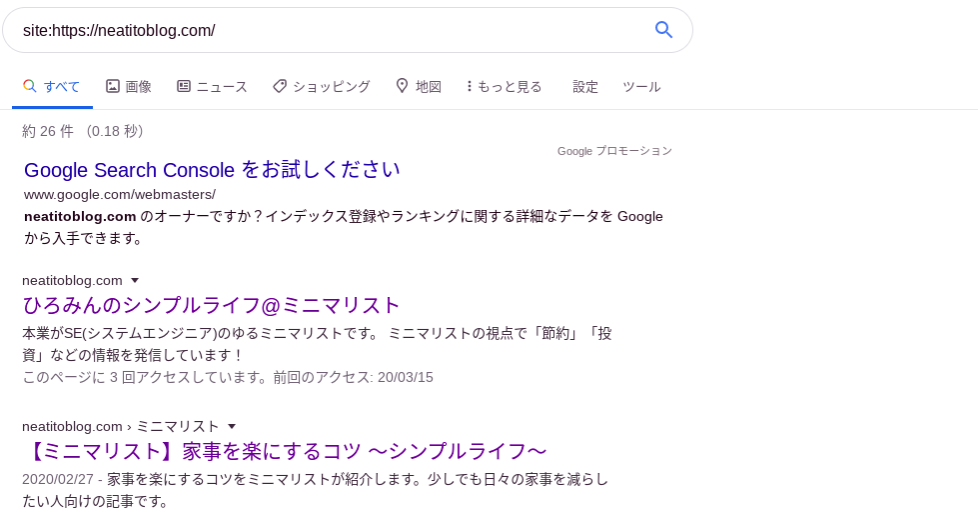Click the three-dot もっと見る icon
This screenshot has height=525, width=978.
[469, 86]
